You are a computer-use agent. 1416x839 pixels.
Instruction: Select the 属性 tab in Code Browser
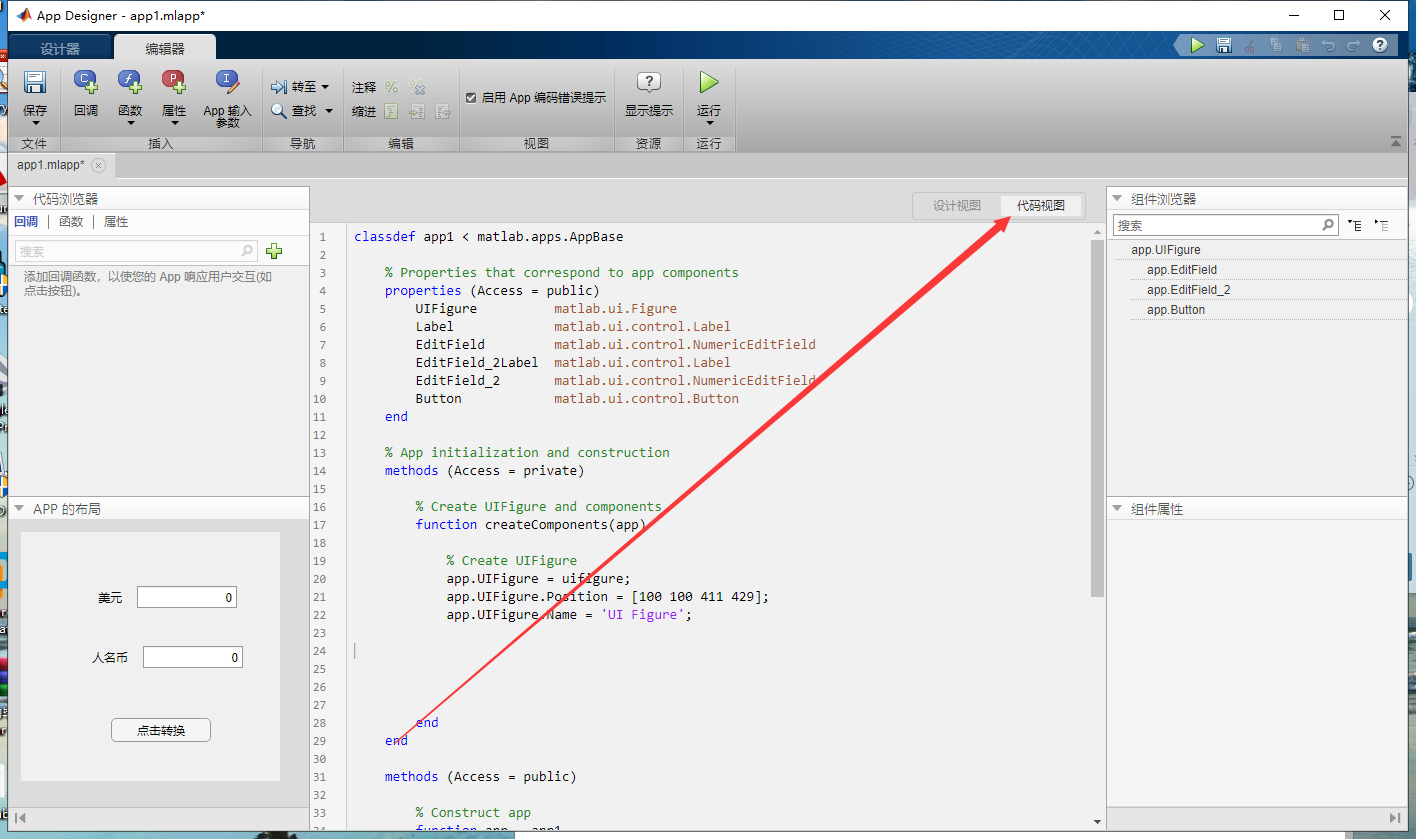pyautogui.click(x=116, y=222)
